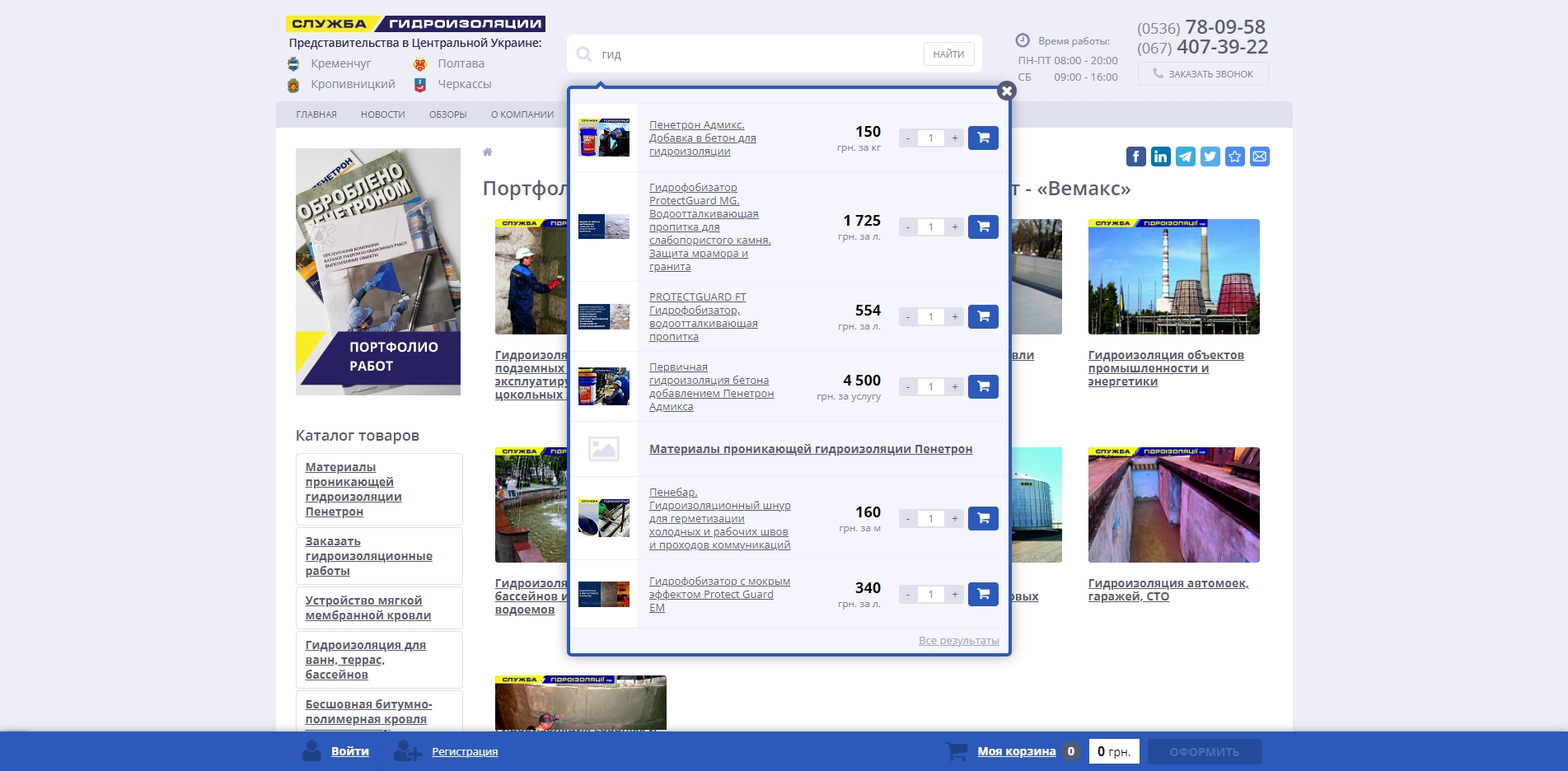Click the home breadcrumb icon

pyautogui.click(x=487, y=152)
